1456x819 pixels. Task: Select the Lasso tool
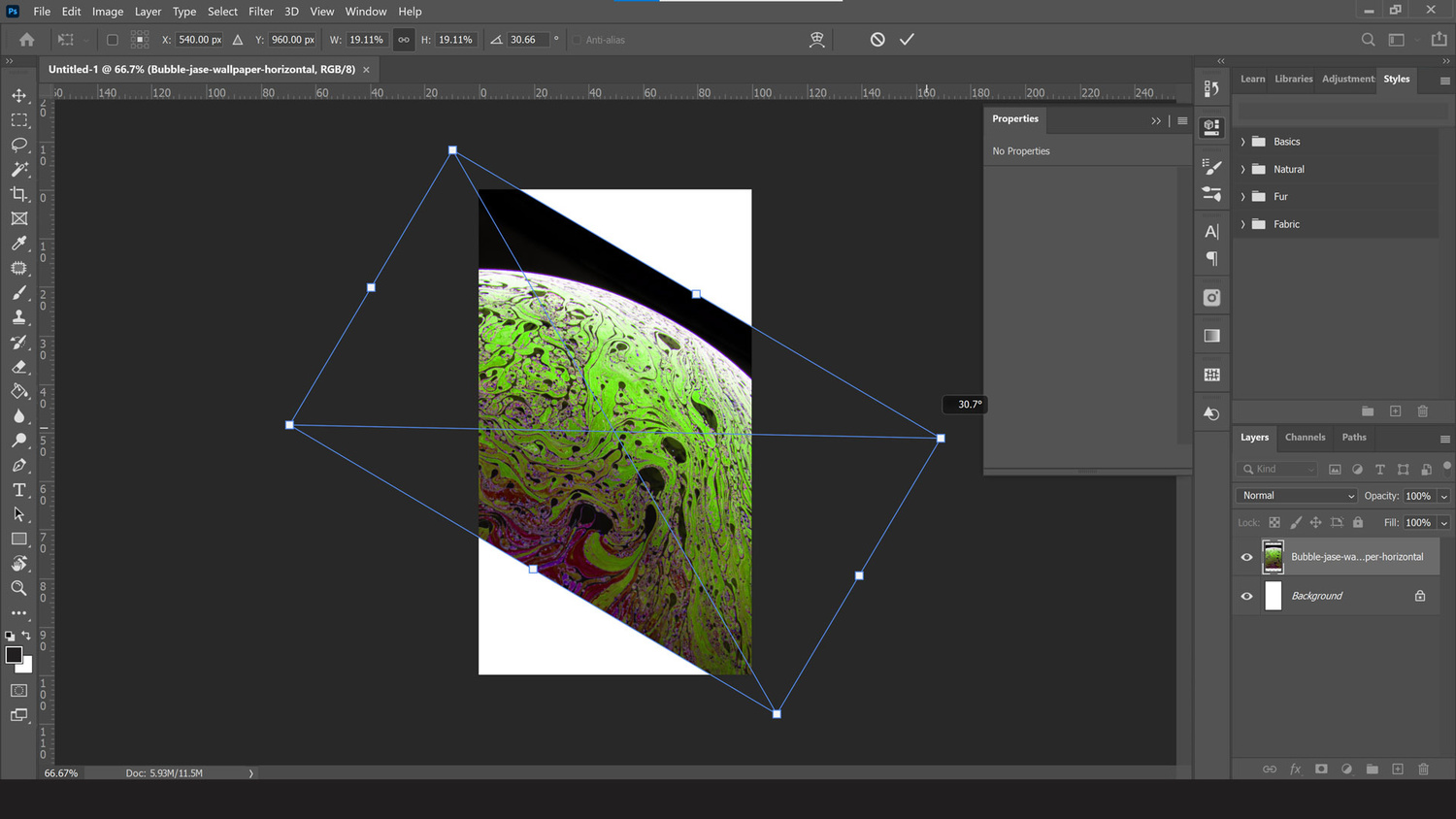pyautogui.click(x=18, y=145)
